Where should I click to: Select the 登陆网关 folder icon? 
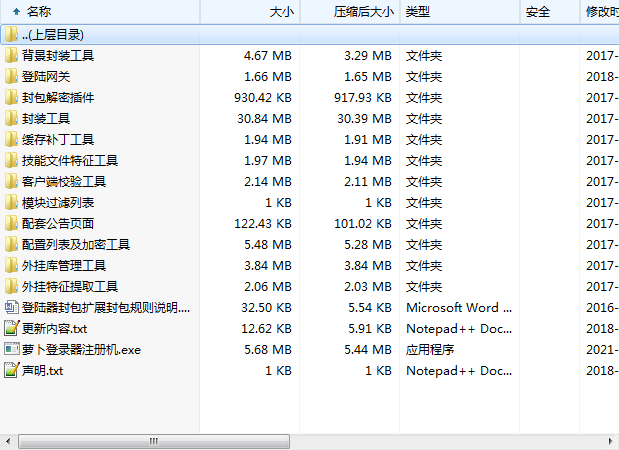pyautogui.click(x=11, y=77)
